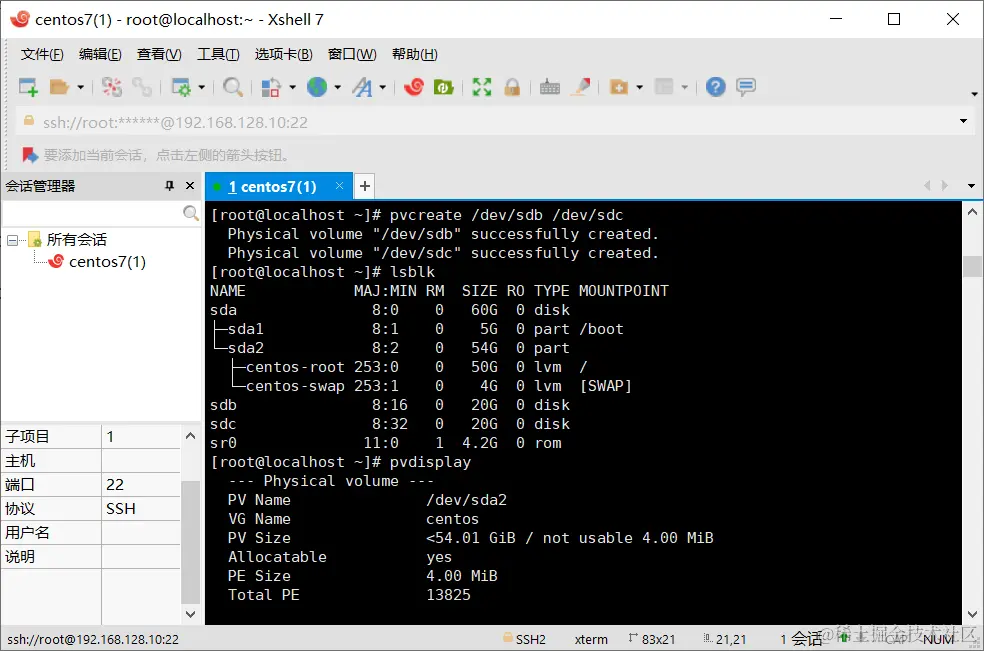Launch Xftp green toolbar icon
Screen dimensions: 984x651
[x=444, y=87]
